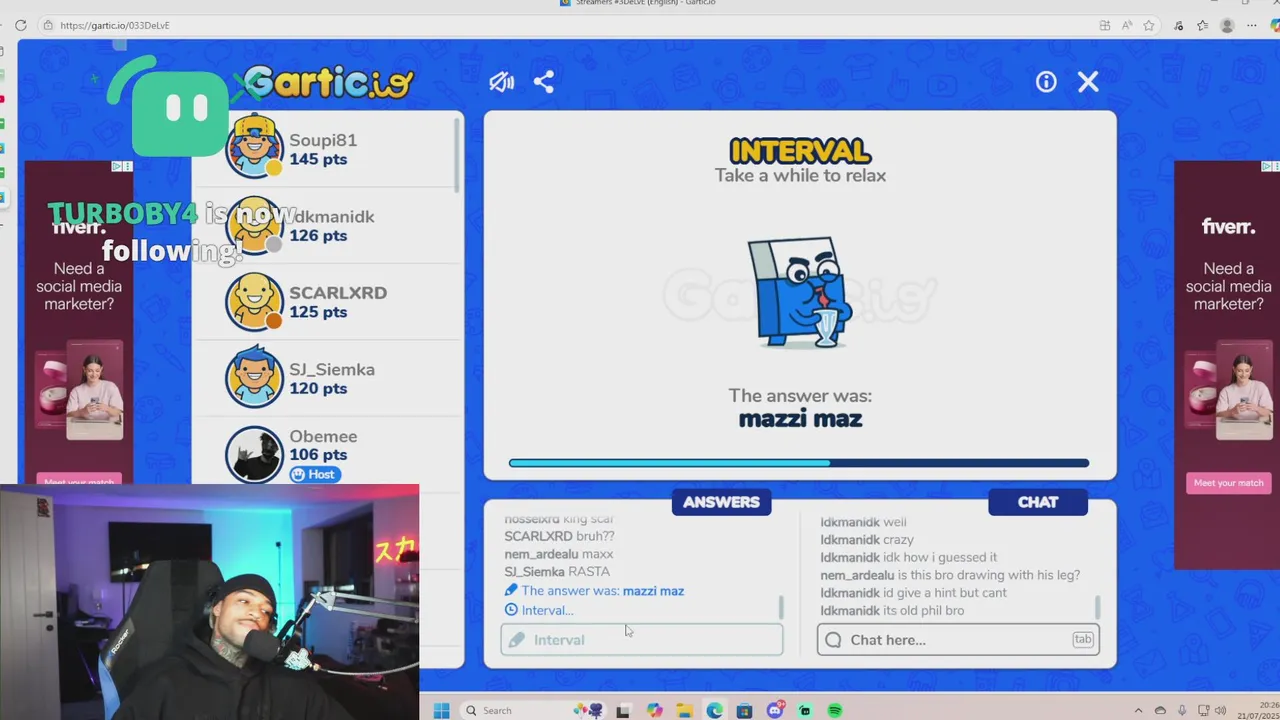View site information padlock icon
1280x720 pixels.
coord(47,25)
